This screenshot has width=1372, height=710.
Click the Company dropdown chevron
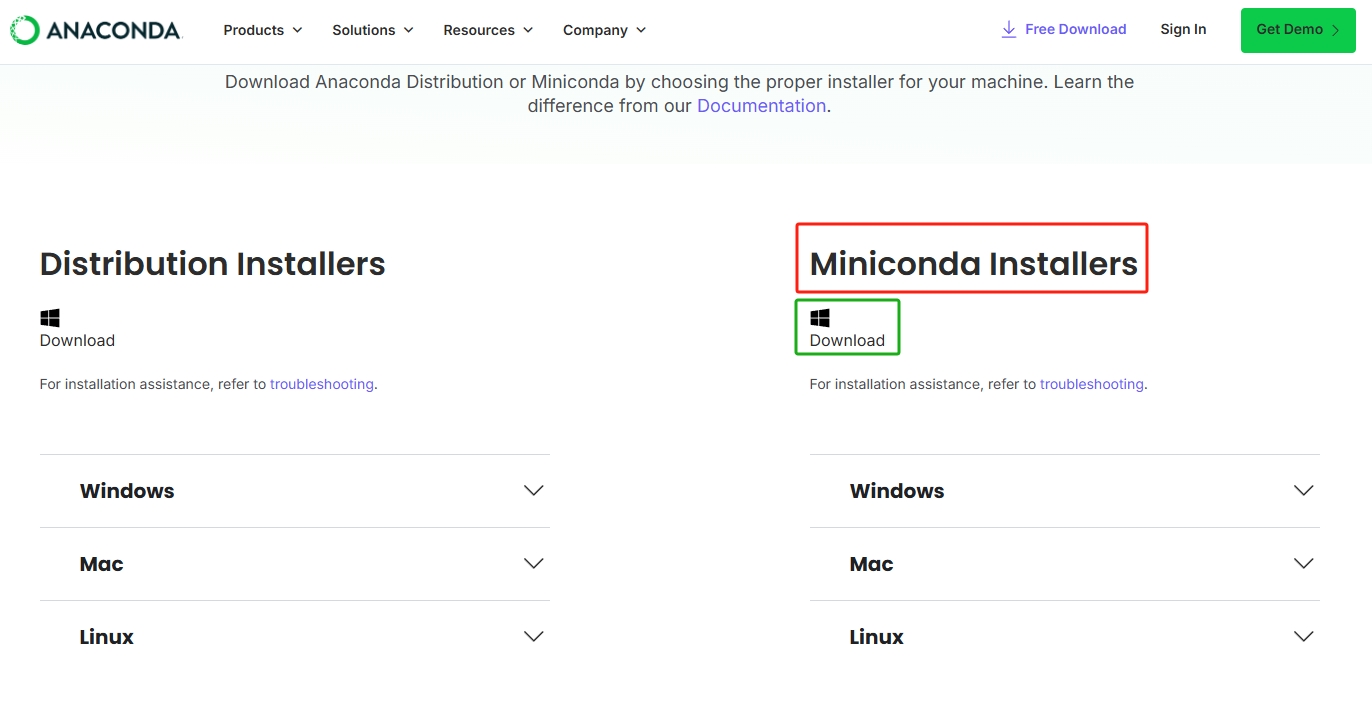click(641, 30)
